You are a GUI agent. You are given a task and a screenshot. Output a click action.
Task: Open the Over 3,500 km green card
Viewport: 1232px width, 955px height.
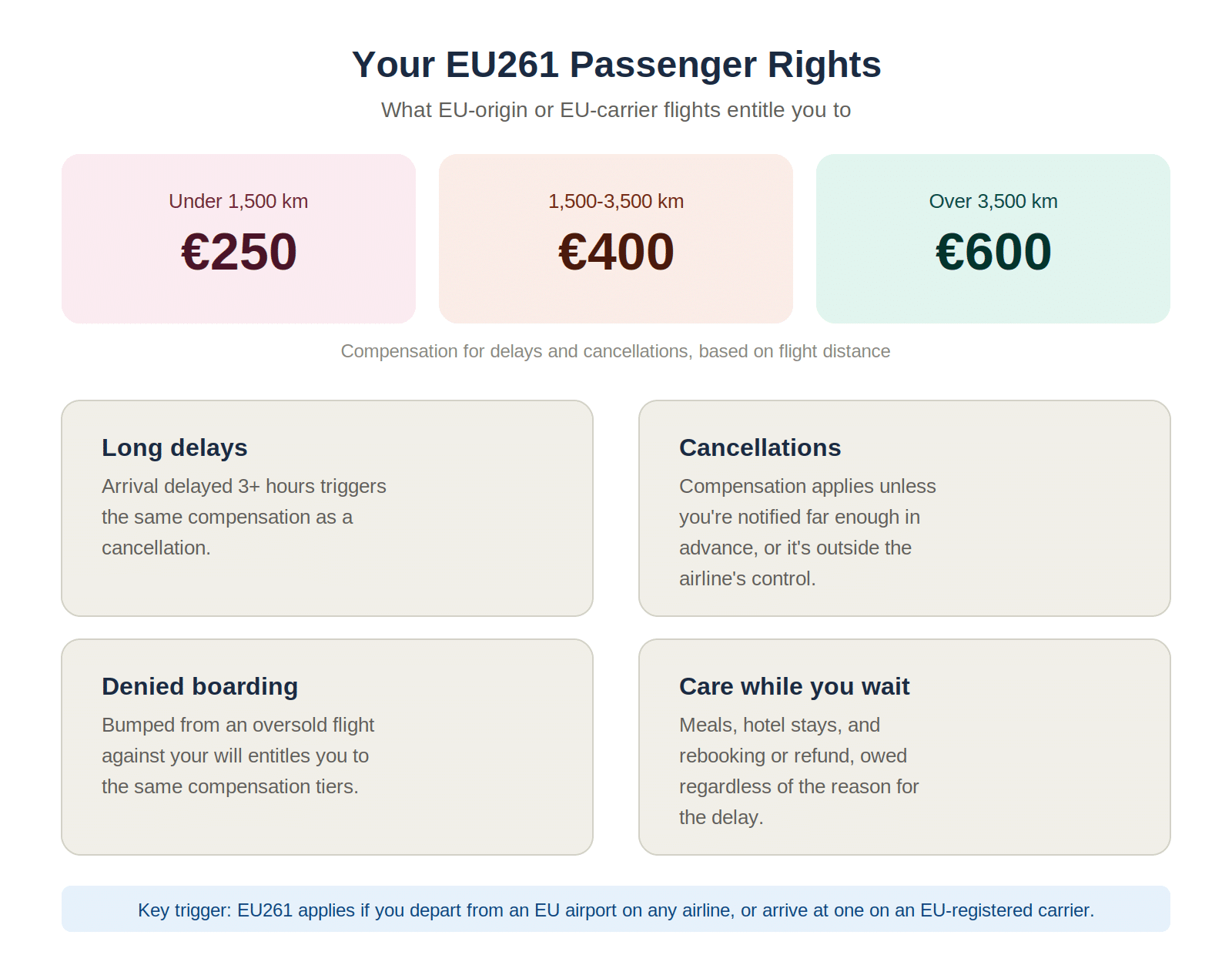coord(993,239)
